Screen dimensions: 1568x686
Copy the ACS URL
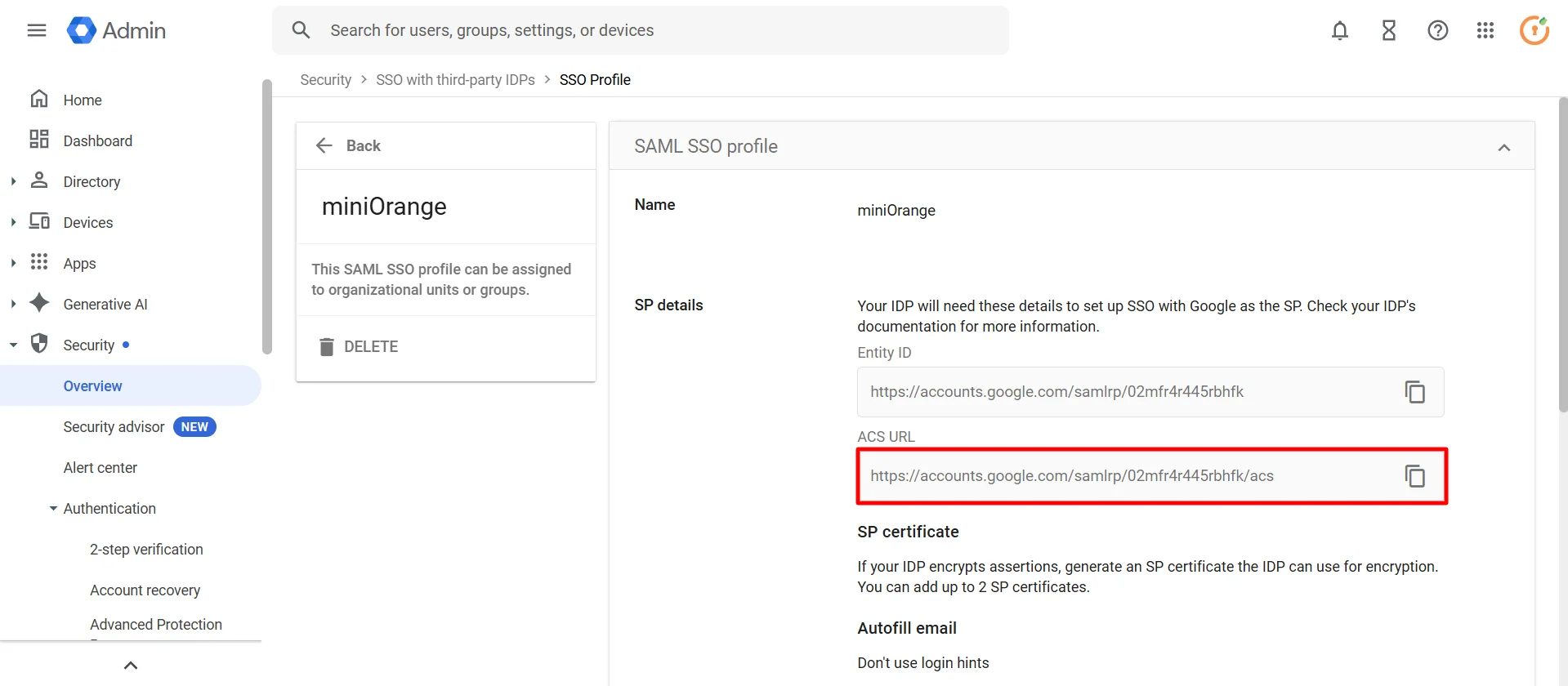pyautogui.click(x=1415, y=476)
